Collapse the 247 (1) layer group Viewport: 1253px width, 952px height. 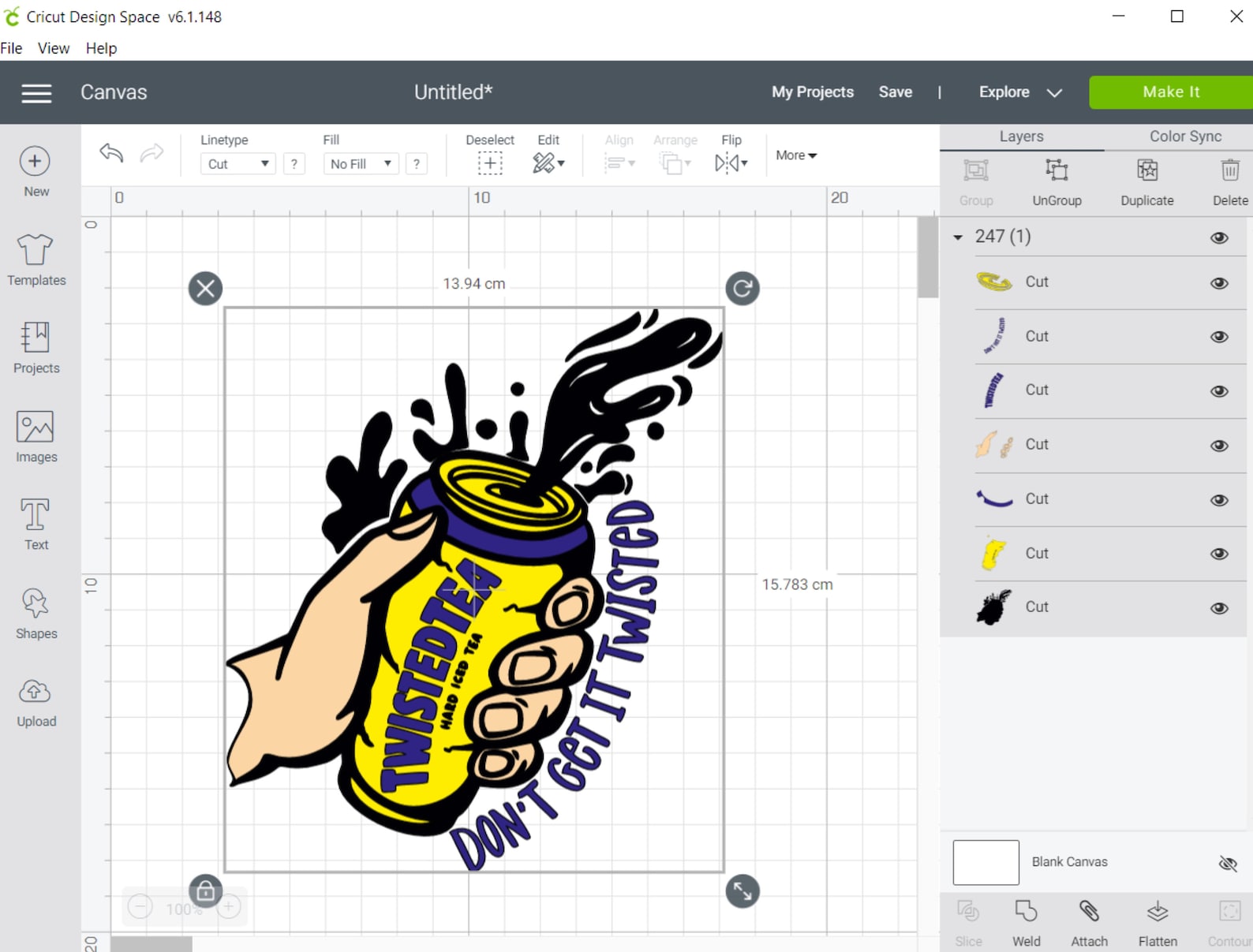(958, 237)
